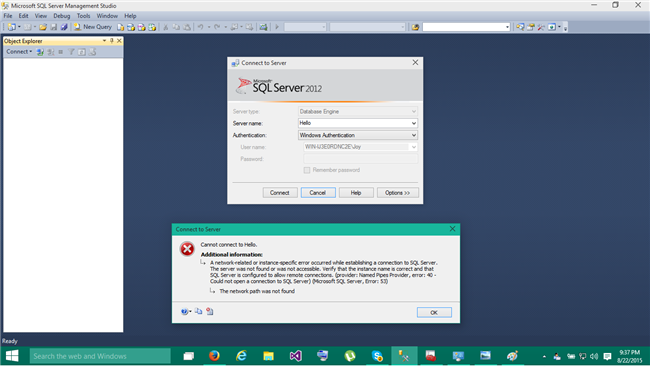Image resolution: width=650 pixels, height=367 pixels.
Task: Click the Database Engine Query icon
Action: 120,27
